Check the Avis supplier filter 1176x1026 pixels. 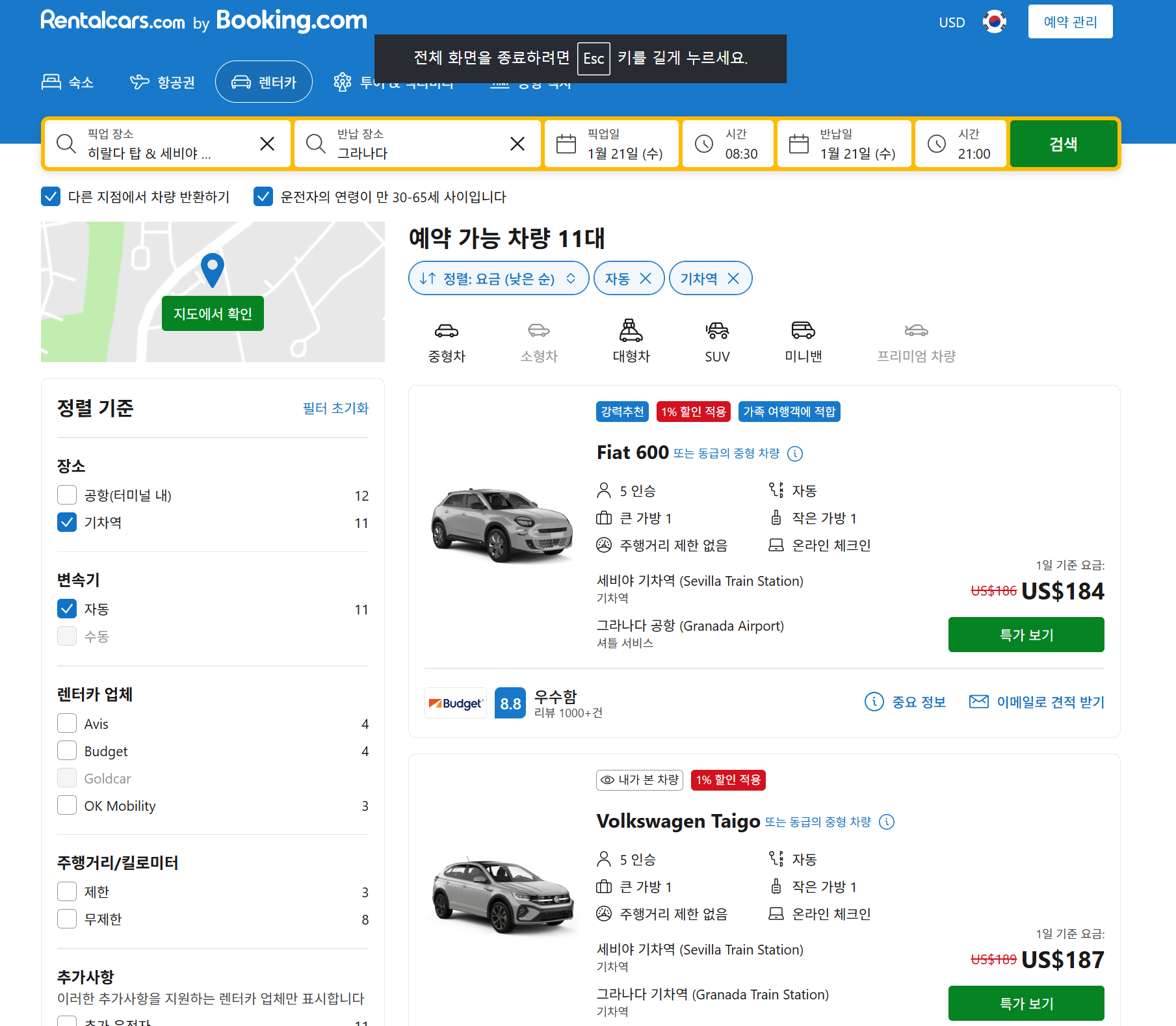pyautogui.click(x=67, y=724)
